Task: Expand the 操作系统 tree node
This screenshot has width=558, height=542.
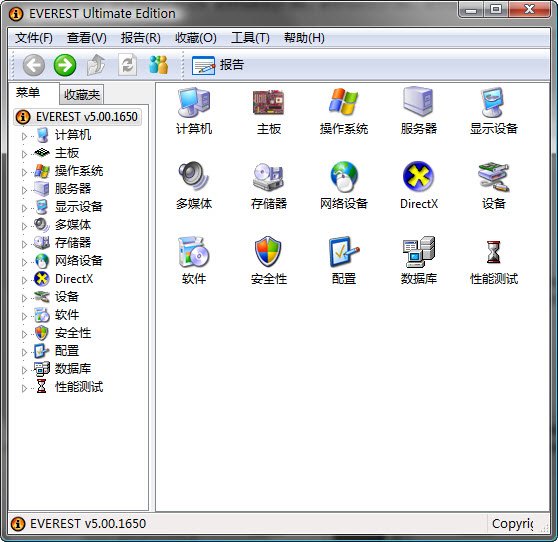Action: click(24, 172)
